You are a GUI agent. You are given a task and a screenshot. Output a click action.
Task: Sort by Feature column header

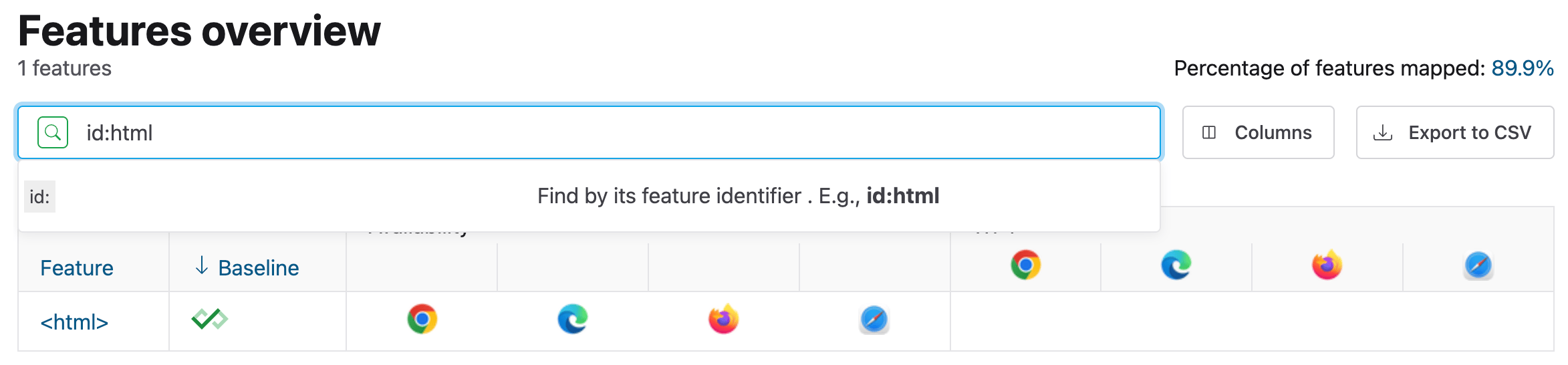[77, 268]
